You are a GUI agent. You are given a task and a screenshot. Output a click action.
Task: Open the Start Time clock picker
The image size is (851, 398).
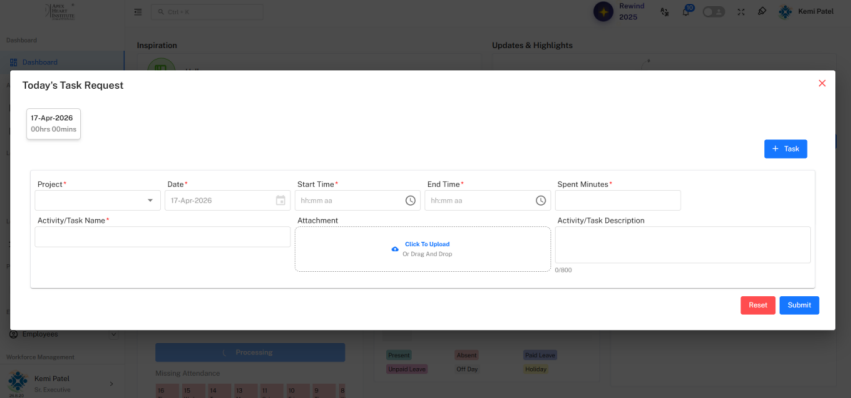[410, 200]
